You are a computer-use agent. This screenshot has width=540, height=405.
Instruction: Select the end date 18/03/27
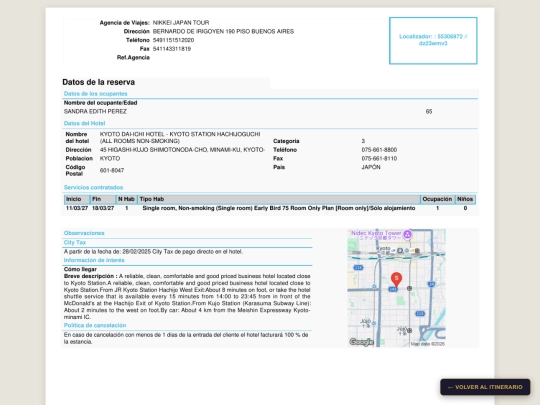point(103,208)
